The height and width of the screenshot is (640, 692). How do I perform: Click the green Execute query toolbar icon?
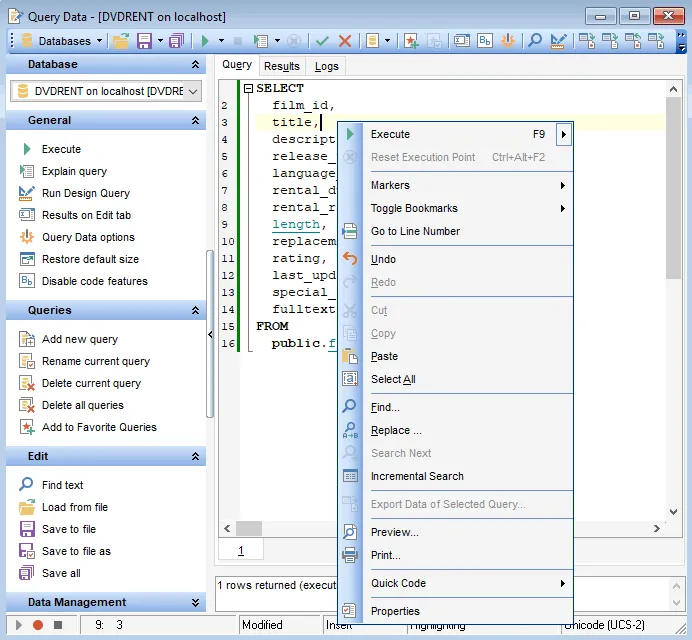(205, 41)
